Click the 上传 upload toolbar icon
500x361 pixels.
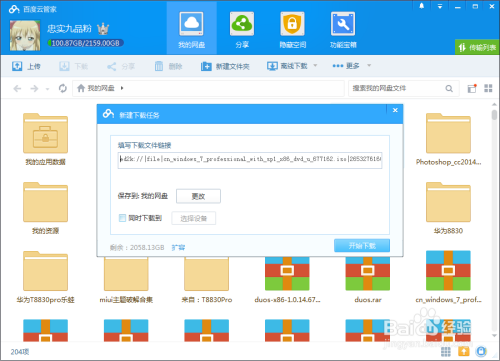(17, 66)
